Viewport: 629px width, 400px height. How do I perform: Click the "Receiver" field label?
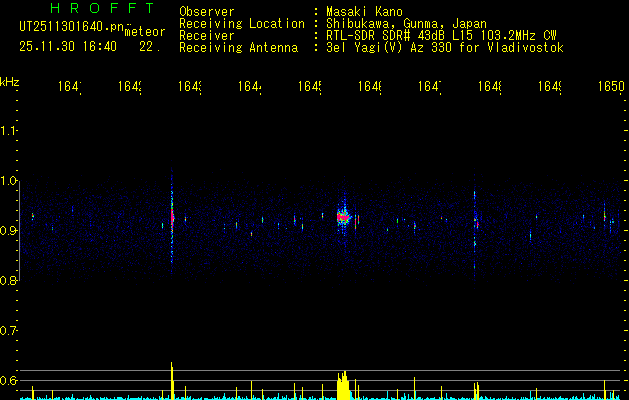(207, 36)
